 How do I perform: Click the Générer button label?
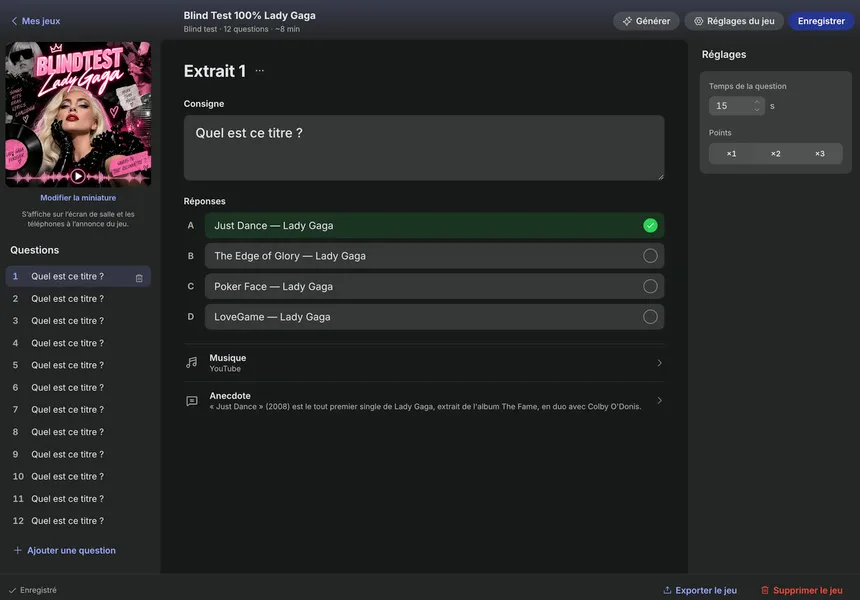pyautogui.click(x=653, y=21)
